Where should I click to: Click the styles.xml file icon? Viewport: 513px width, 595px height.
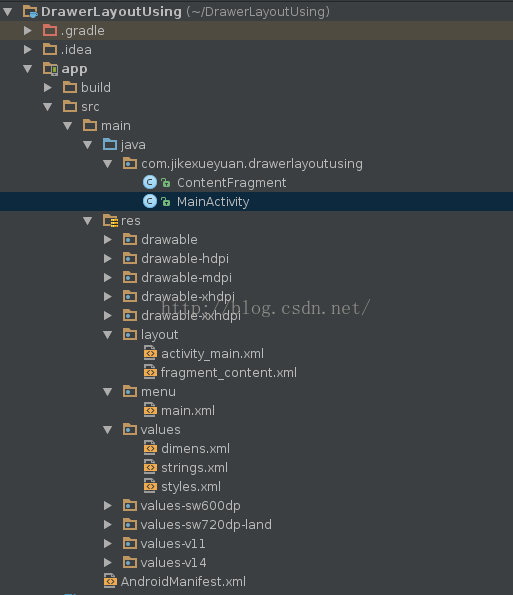click(150, 486)
